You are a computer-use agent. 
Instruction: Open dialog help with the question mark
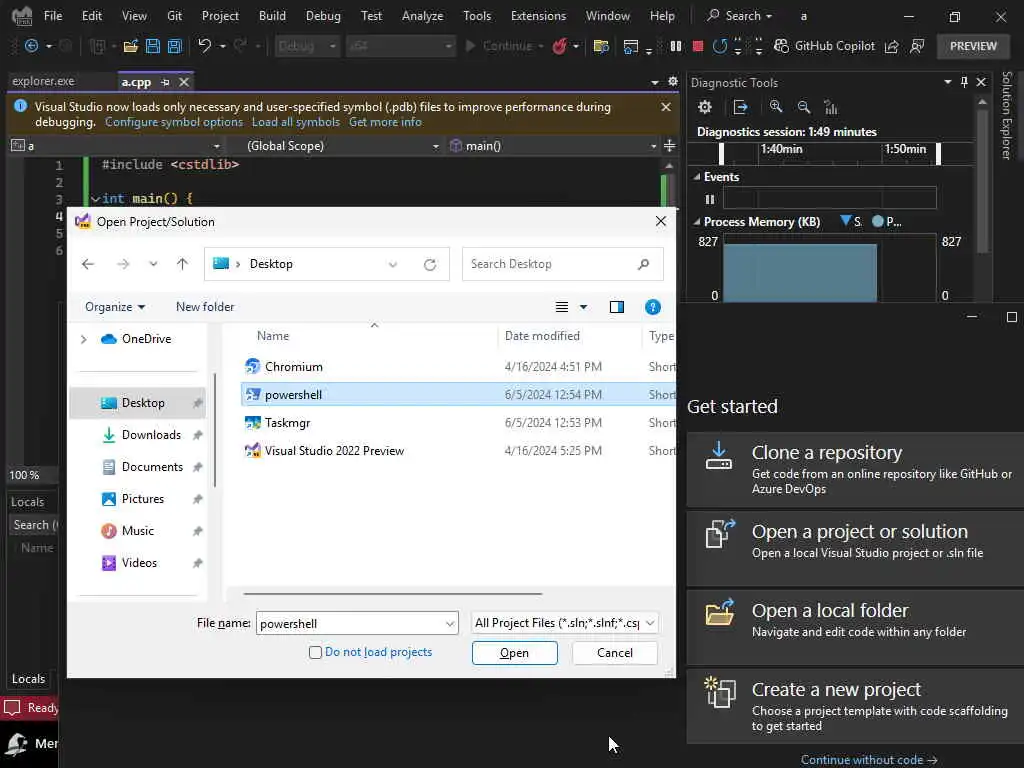pyautogui.click(x=652, y=307)
